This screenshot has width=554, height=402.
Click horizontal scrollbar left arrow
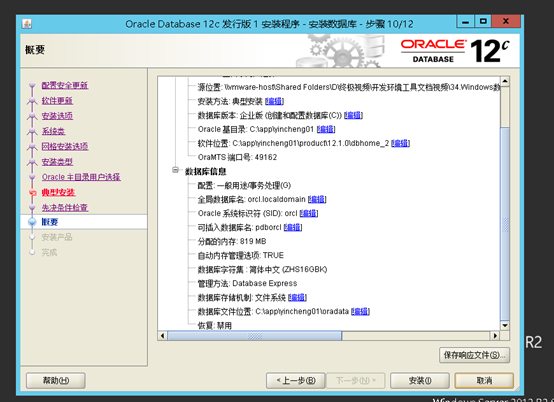tap(162, 336)
